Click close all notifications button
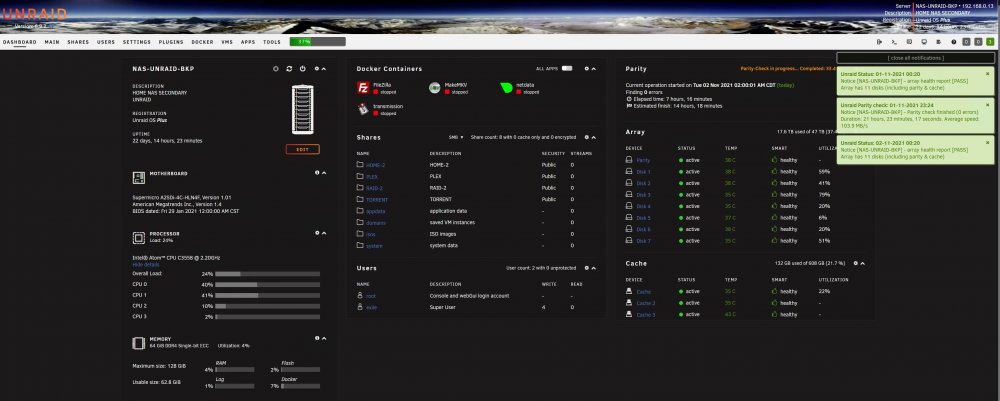The image size is (1000, 401). 915,58
